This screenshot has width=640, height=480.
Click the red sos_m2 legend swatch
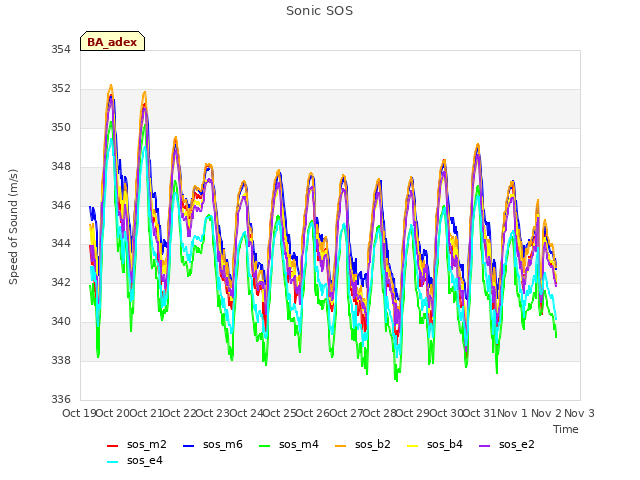pos(113,446)
